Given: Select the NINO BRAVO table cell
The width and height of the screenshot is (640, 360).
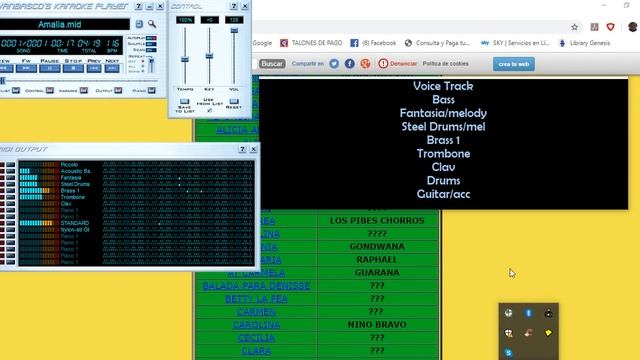Looking at the screenshot, I should click(377, 324).
